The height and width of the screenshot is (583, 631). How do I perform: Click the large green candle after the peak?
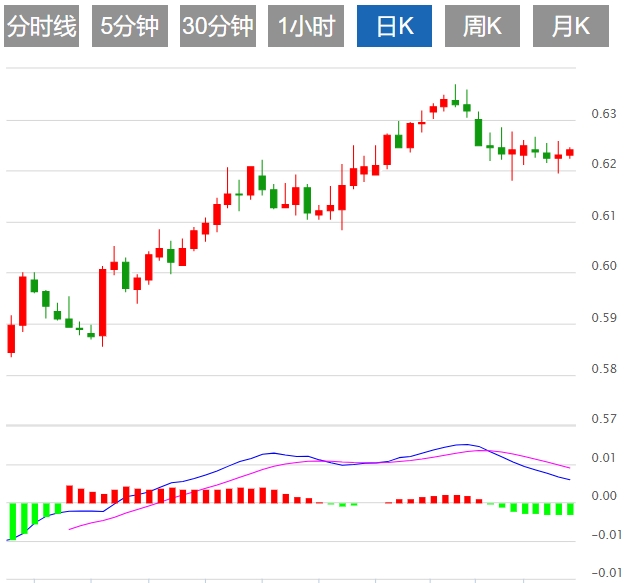[x=478, y=132]
